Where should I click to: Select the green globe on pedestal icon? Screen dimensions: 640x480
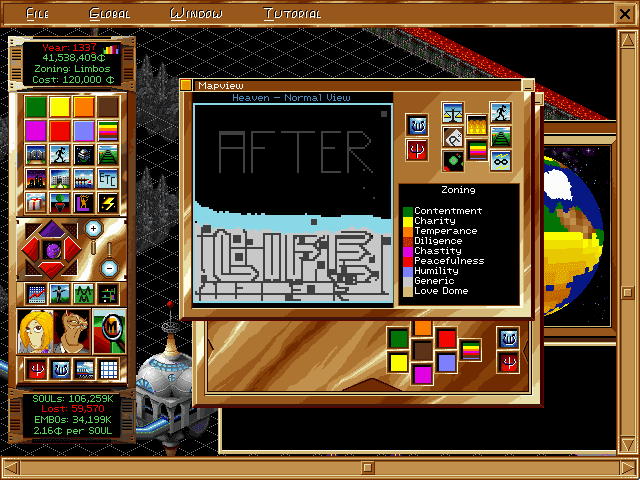point(60,203)
